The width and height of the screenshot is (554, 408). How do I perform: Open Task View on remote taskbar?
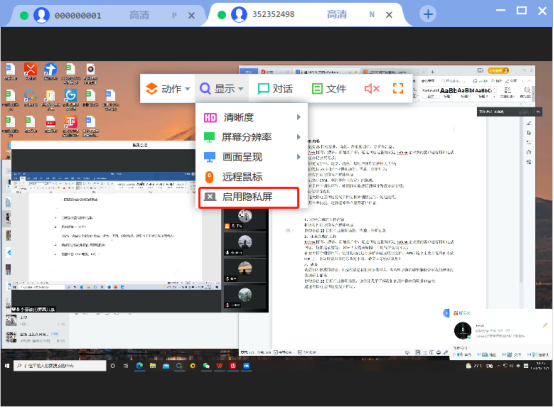pos(126,366)
